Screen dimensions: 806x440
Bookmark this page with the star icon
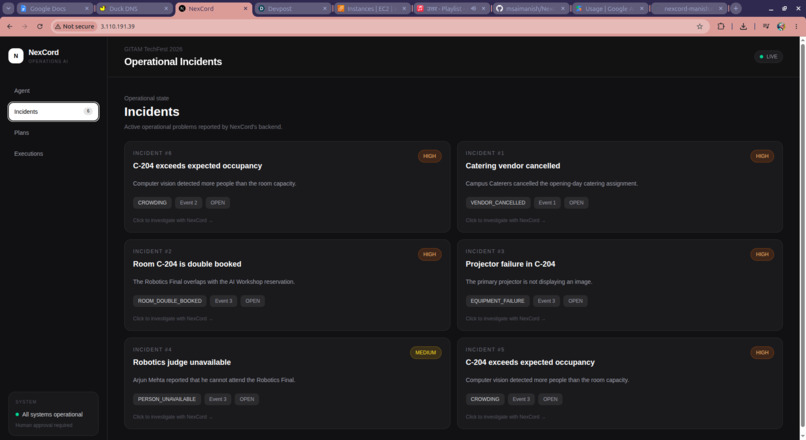coord(700,26)
